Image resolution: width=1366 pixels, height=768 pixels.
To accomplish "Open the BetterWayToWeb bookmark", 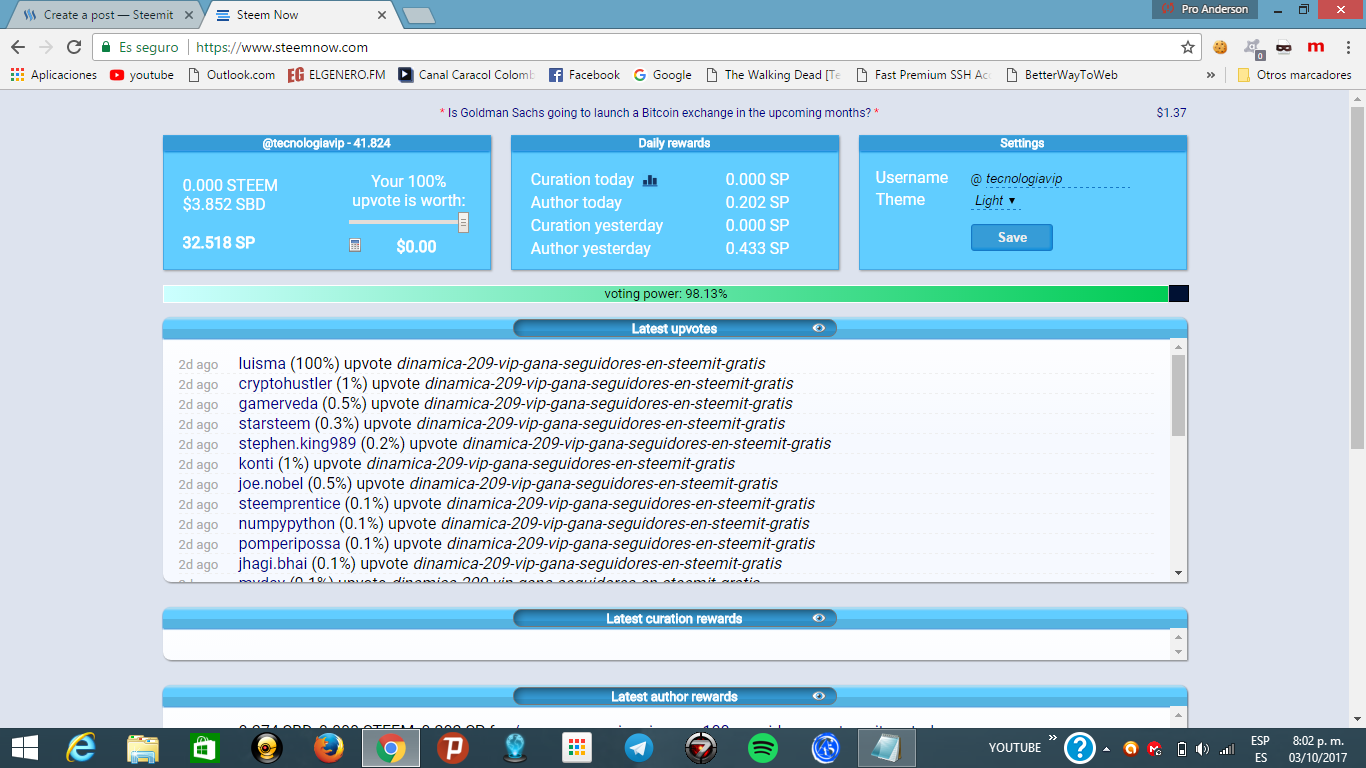I will tap(1061, 75).
